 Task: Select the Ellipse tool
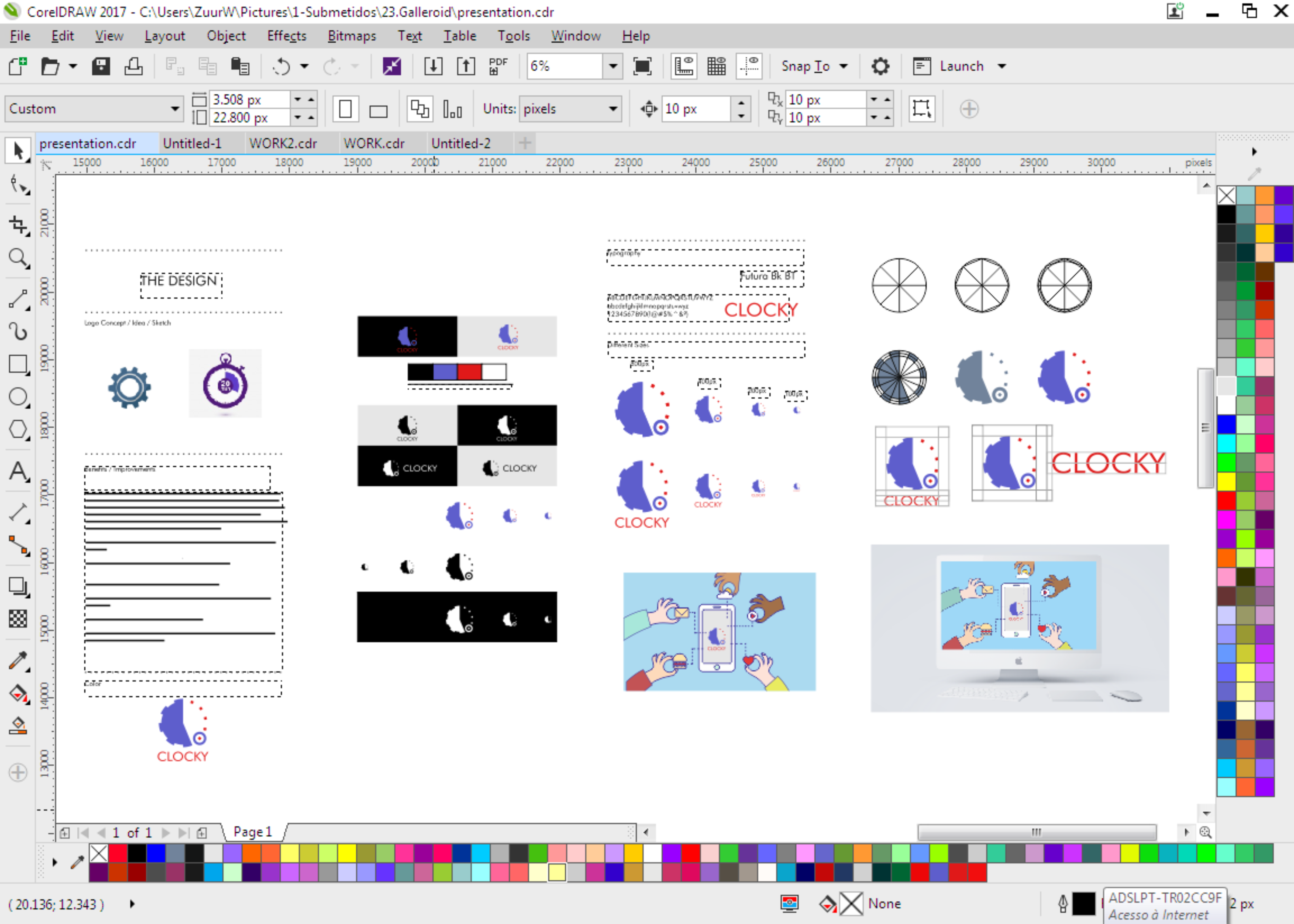[18, 397]
